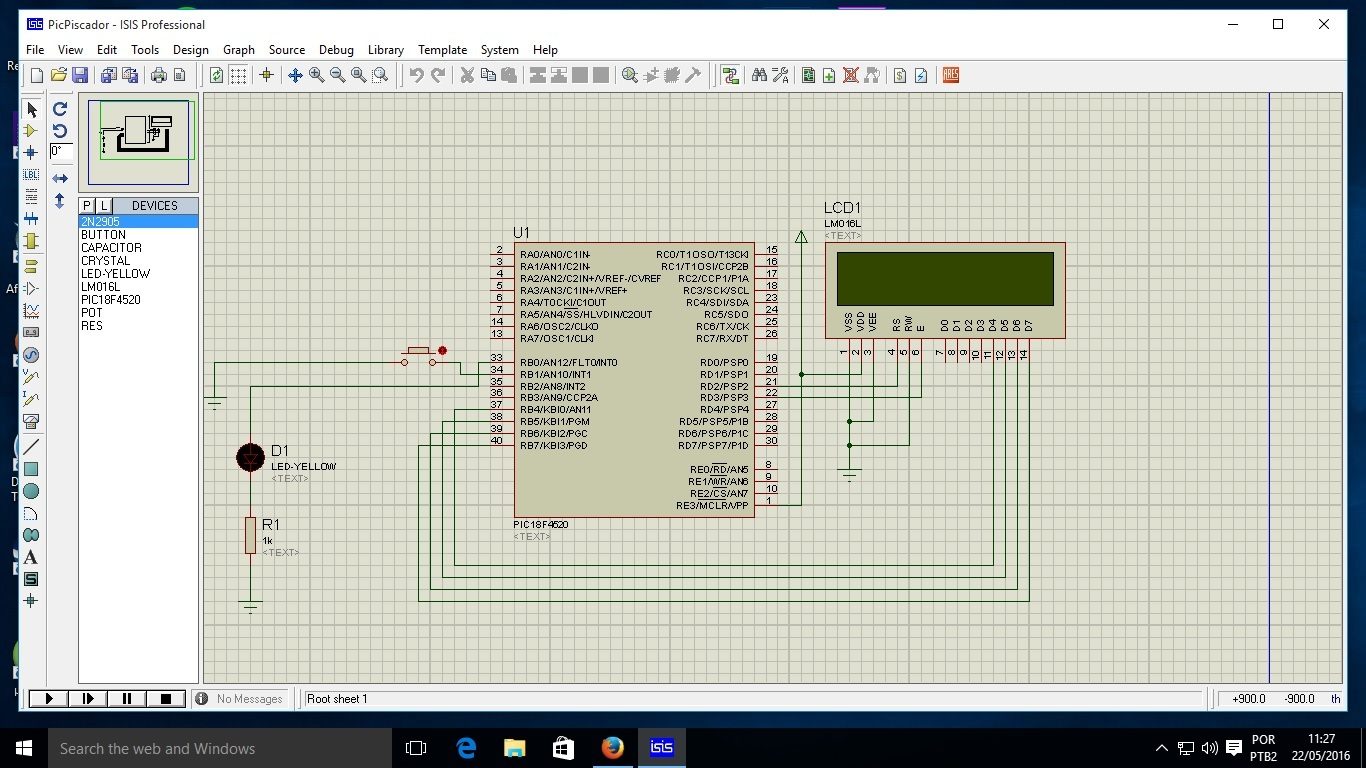Screen dimensions: 1366x768
Task: Open an existing design file
Action: [x=58, y=75]
